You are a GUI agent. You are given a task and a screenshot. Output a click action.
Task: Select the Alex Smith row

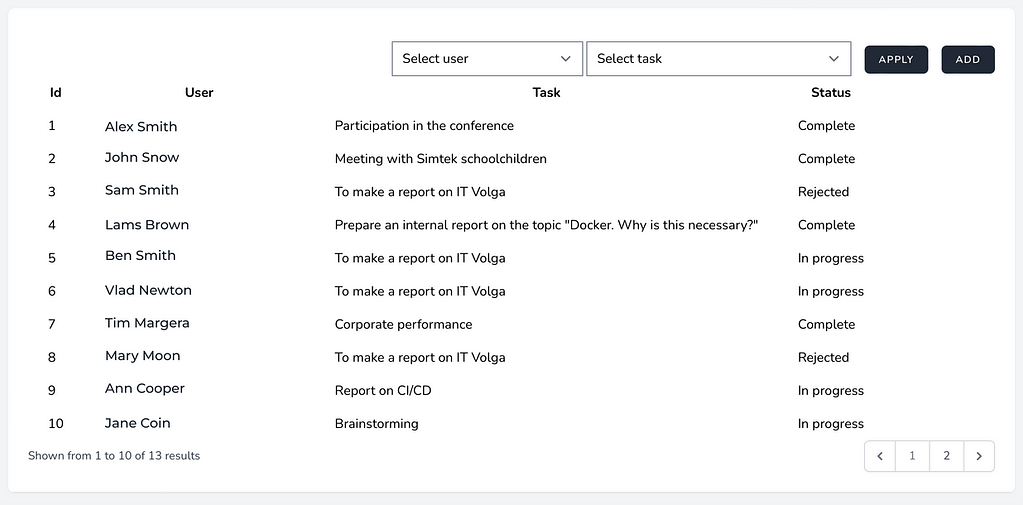[x=512, y=126]
